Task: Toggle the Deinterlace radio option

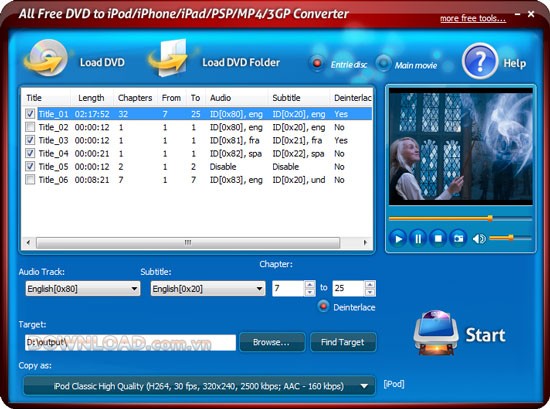Action: [323, 306]
